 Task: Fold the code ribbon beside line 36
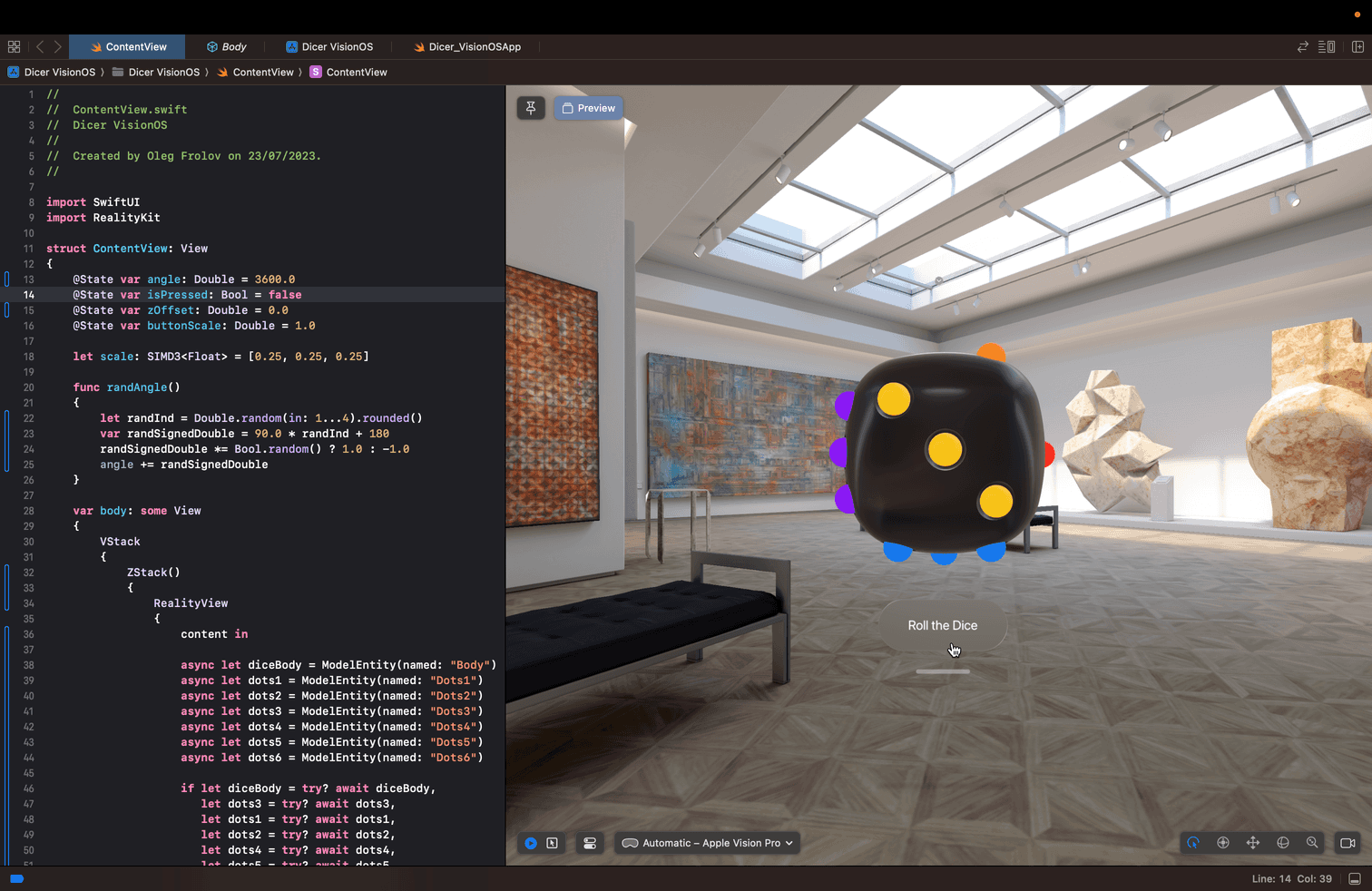(7, 744)
